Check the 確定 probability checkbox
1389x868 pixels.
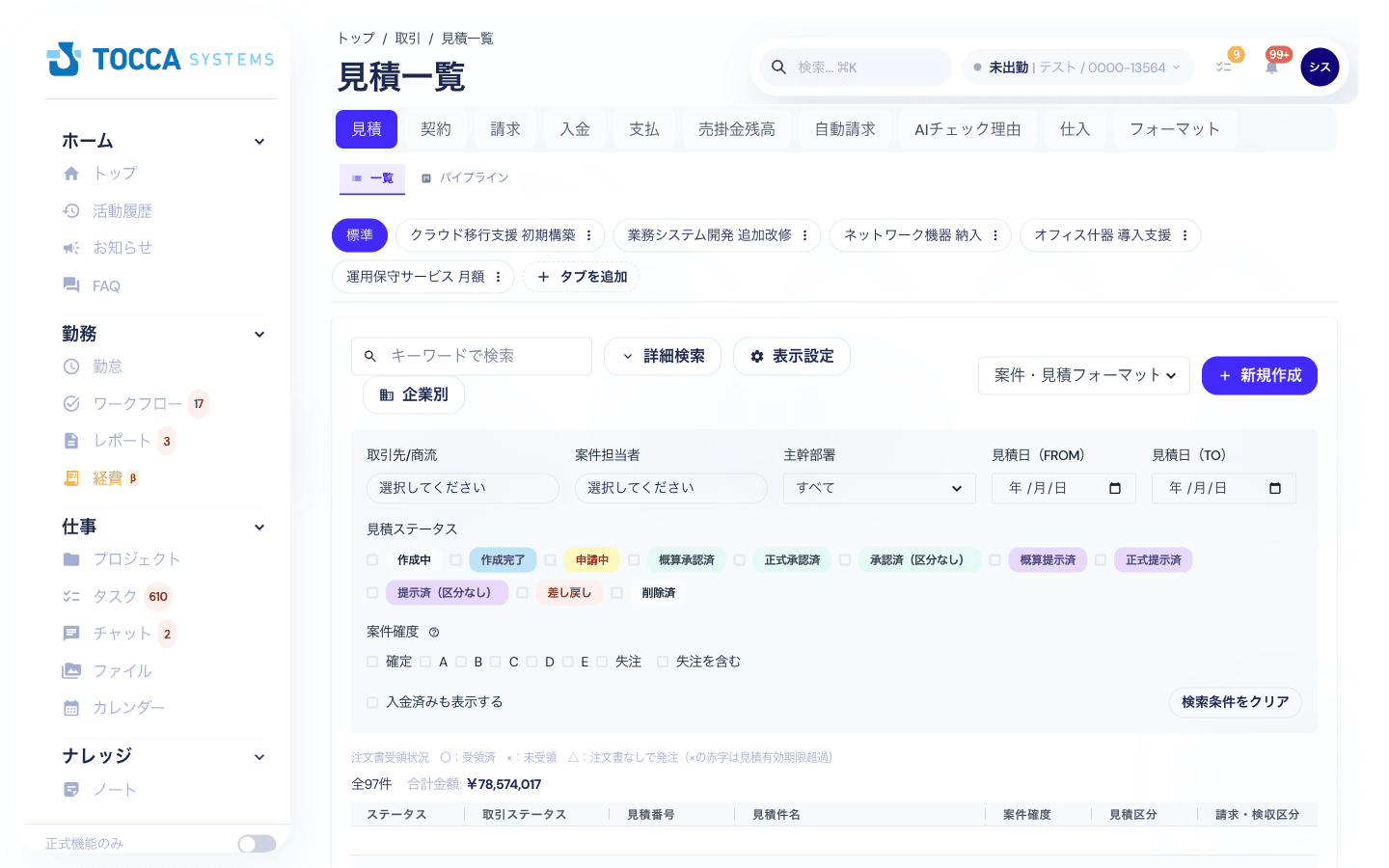[372, 662]
